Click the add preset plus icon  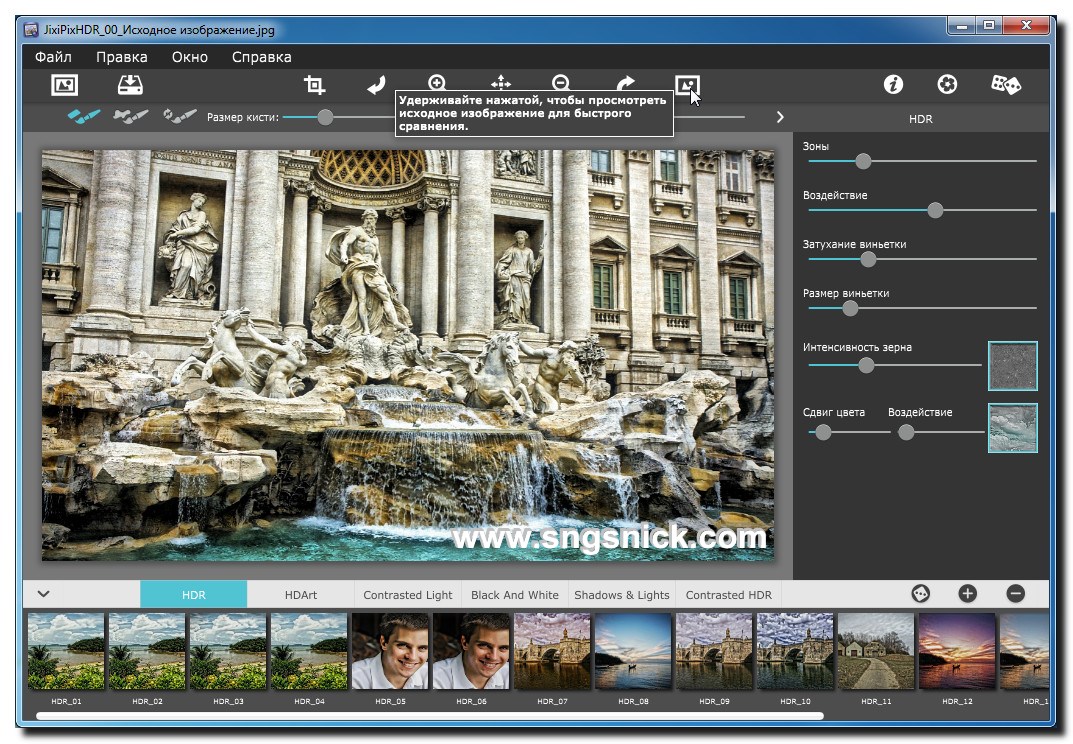tap(968, 593)
